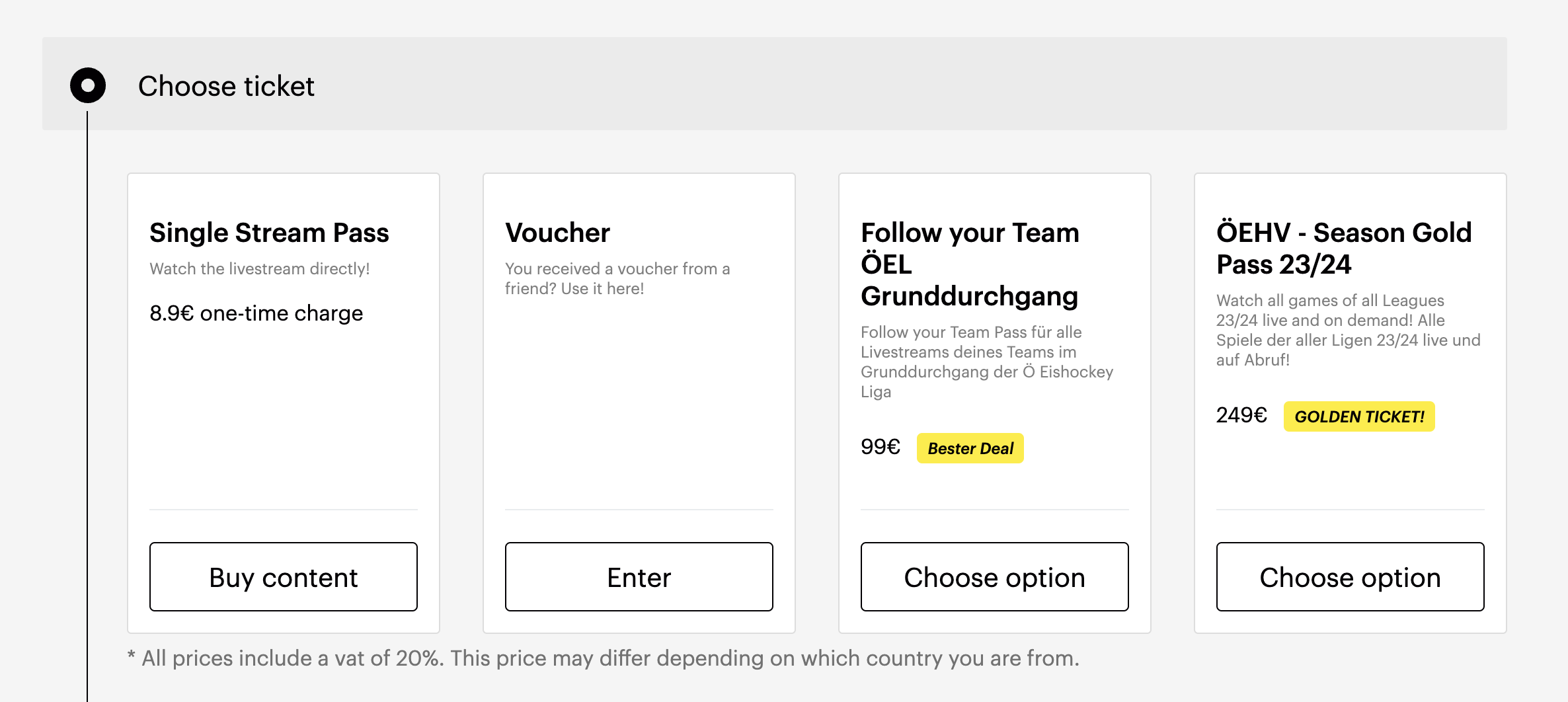Image resolution: width=1568 pixels, height=702 pixels.
Task: Click the Choose ticket step circle icon
Action: (x=88, y=85)
